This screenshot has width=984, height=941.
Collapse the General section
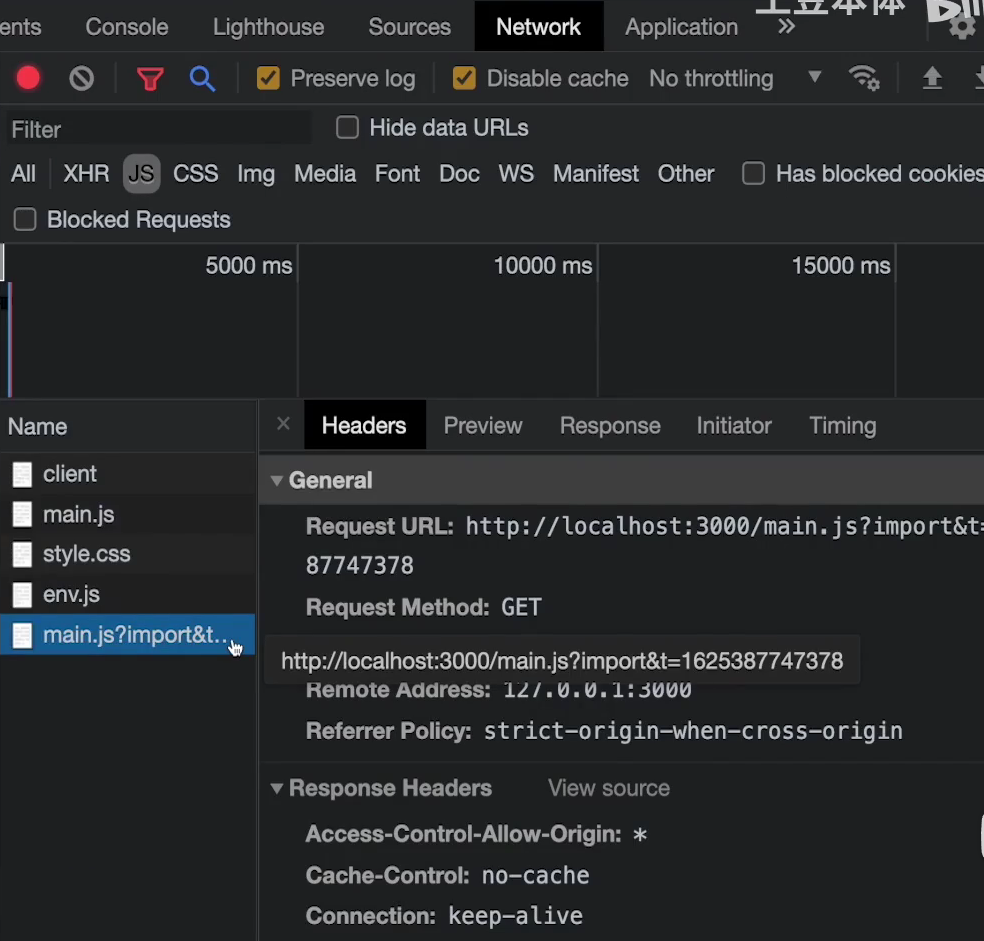(276, 481)
